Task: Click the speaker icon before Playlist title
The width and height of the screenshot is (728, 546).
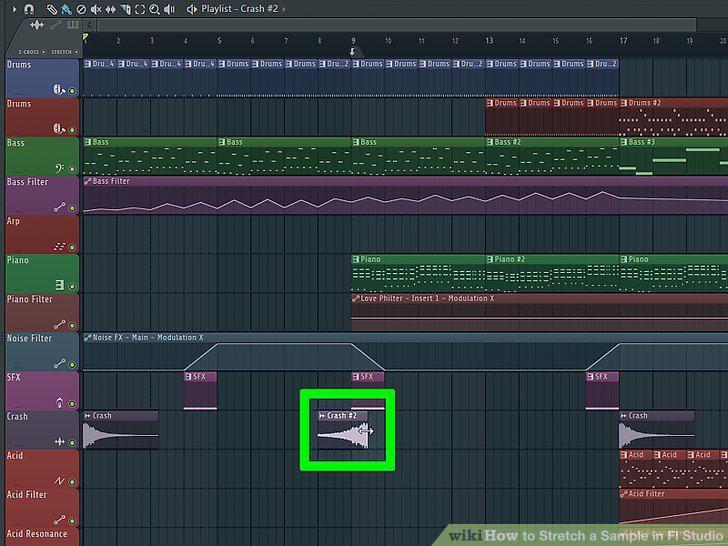Action: point(192,9)
